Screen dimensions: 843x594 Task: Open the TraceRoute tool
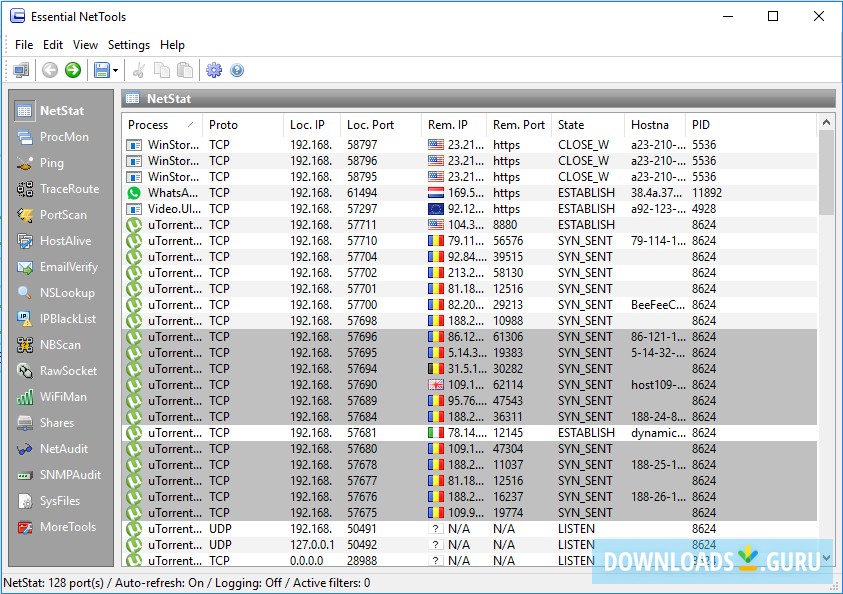point(67,189)
